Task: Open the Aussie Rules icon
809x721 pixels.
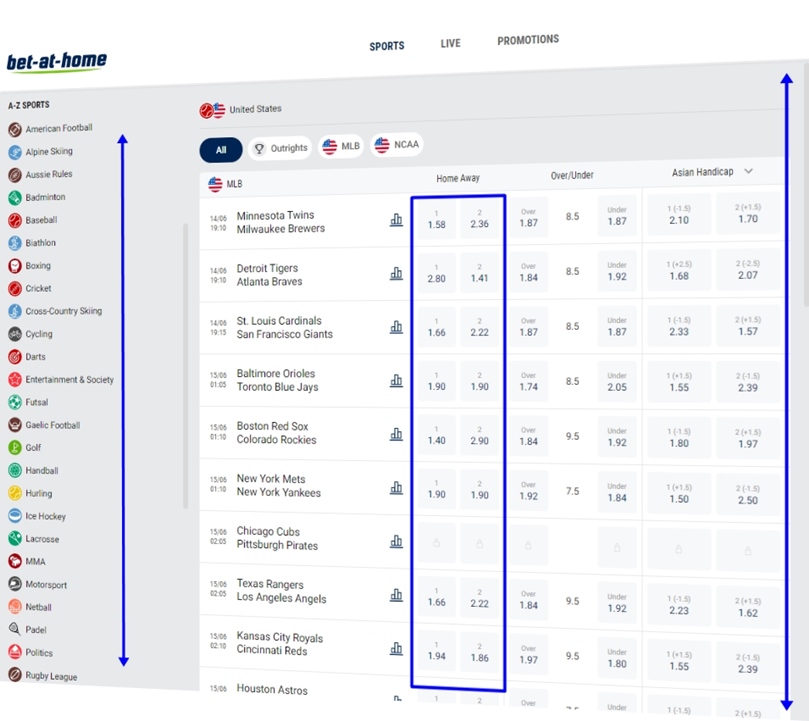Action: (15, 175)
